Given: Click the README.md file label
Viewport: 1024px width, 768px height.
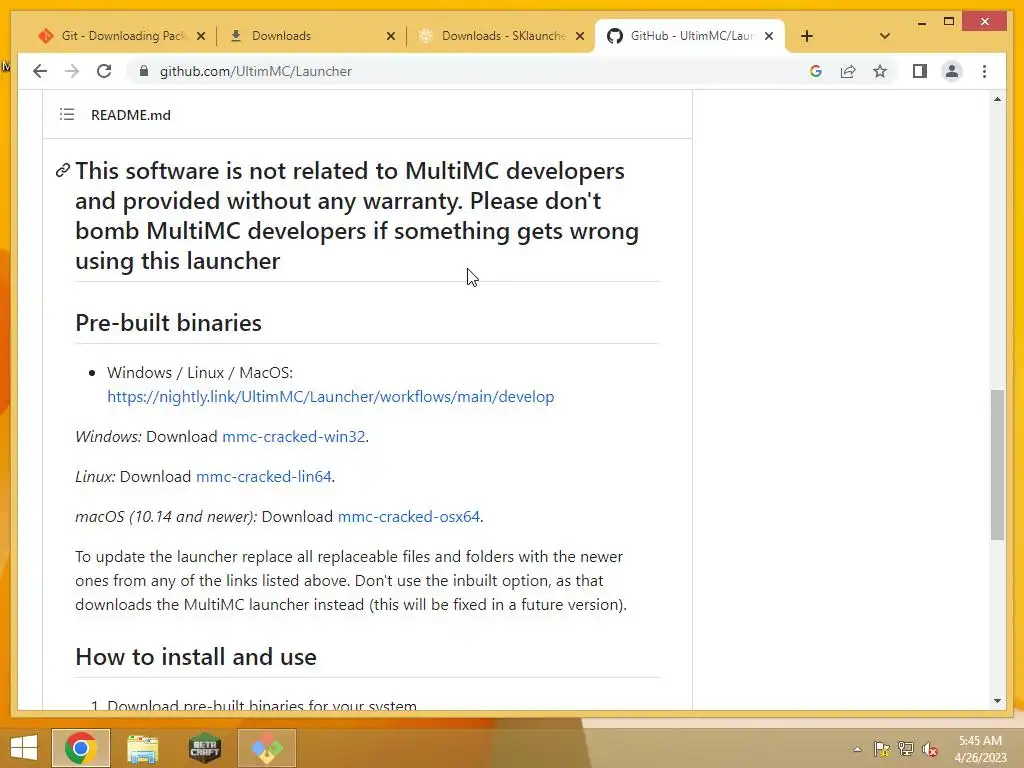Looking at the screenshot, I should click(131, 115).
